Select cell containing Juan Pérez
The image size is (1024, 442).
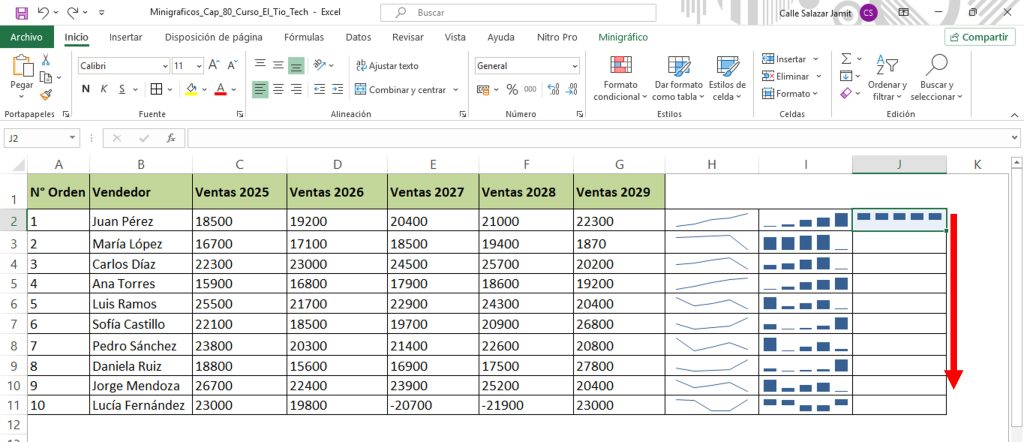[x=140, y=221]
